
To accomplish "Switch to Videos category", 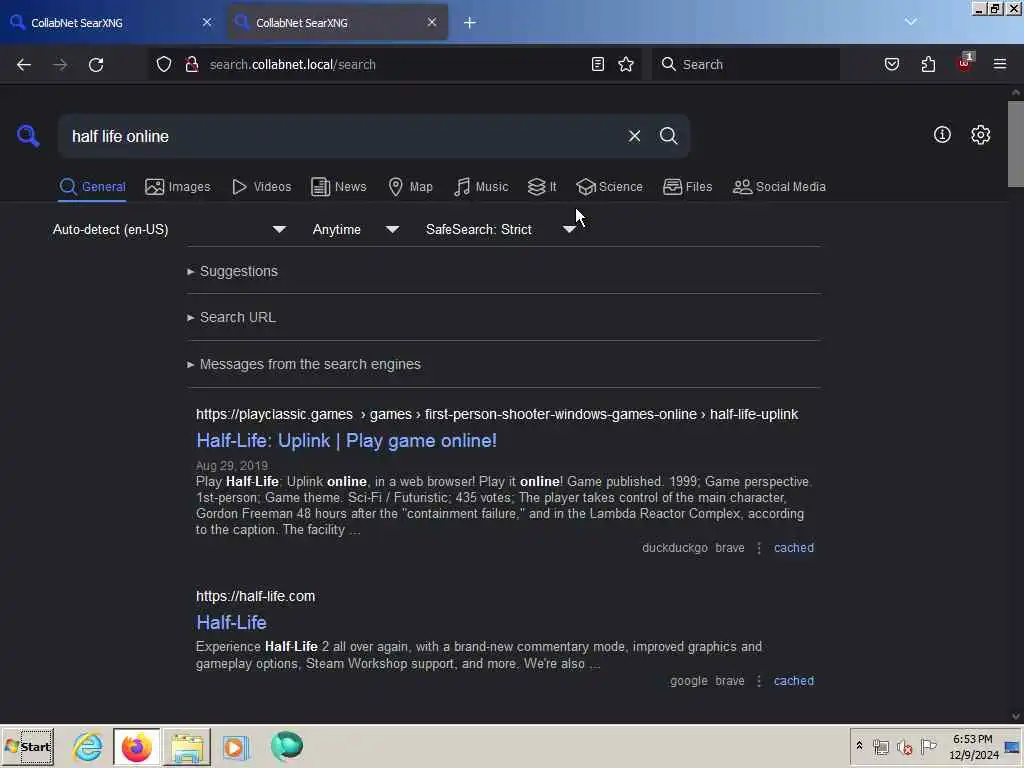I will tap(261, 187).
